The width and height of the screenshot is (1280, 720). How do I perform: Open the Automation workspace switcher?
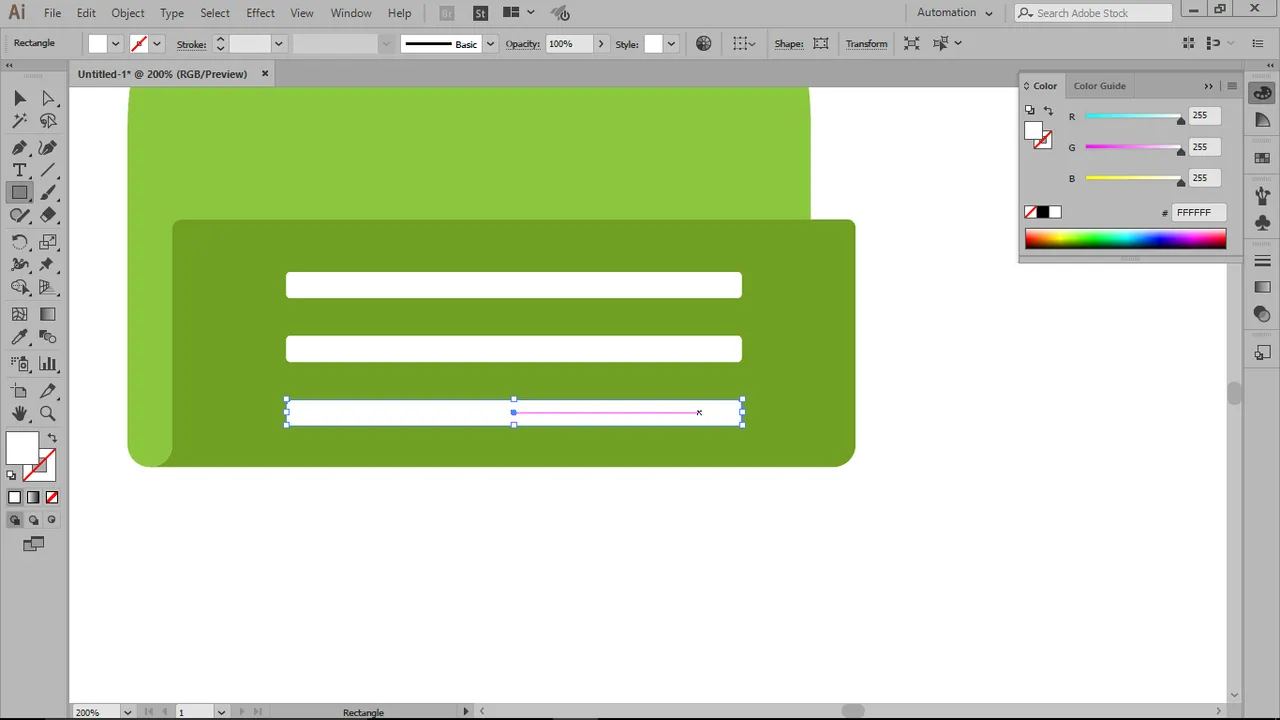(x=956, y=13)
